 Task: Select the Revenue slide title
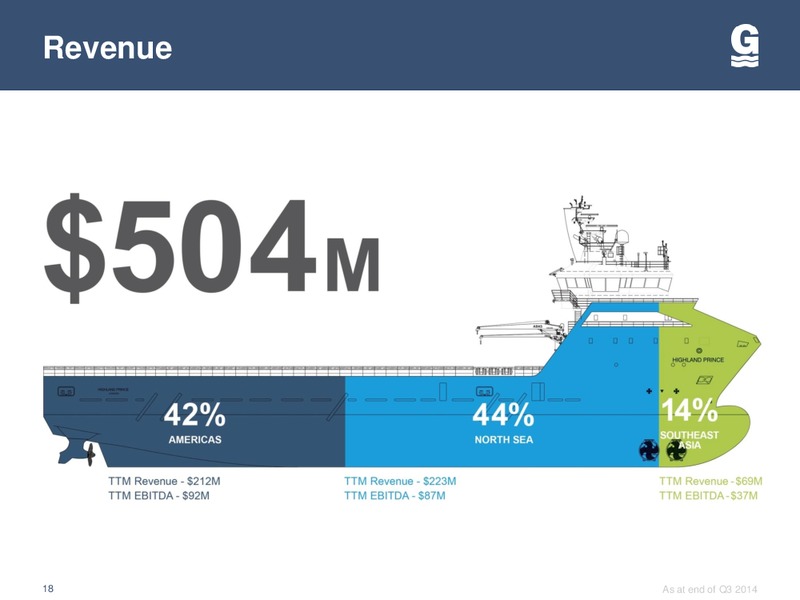[x=108, y=48]
